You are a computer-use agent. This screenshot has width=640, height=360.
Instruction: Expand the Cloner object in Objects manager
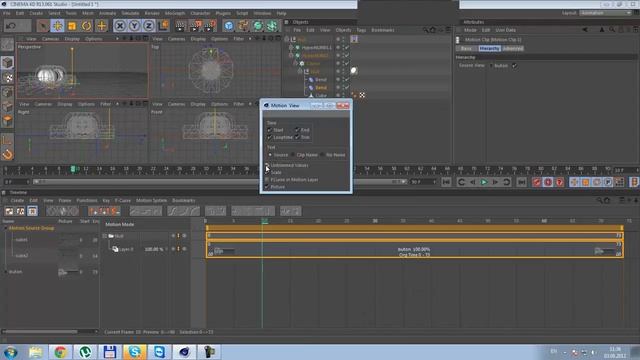click(295, 63)
